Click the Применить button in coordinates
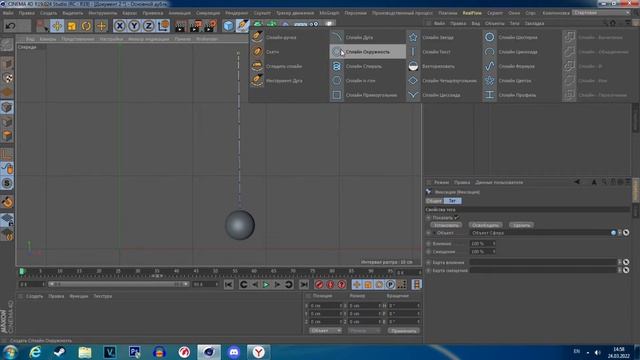This screenshot has height=360, width=640. [x=404, y=331]
